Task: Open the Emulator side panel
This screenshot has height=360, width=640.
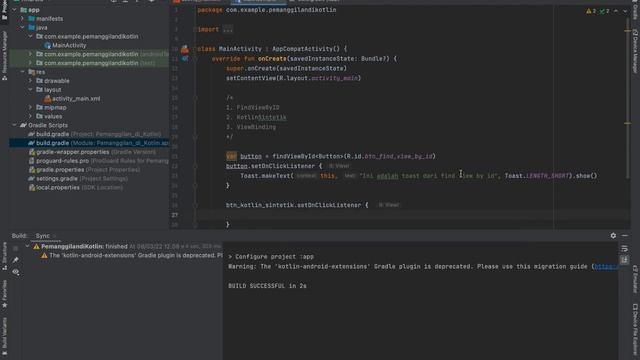Action: (635, 280)
